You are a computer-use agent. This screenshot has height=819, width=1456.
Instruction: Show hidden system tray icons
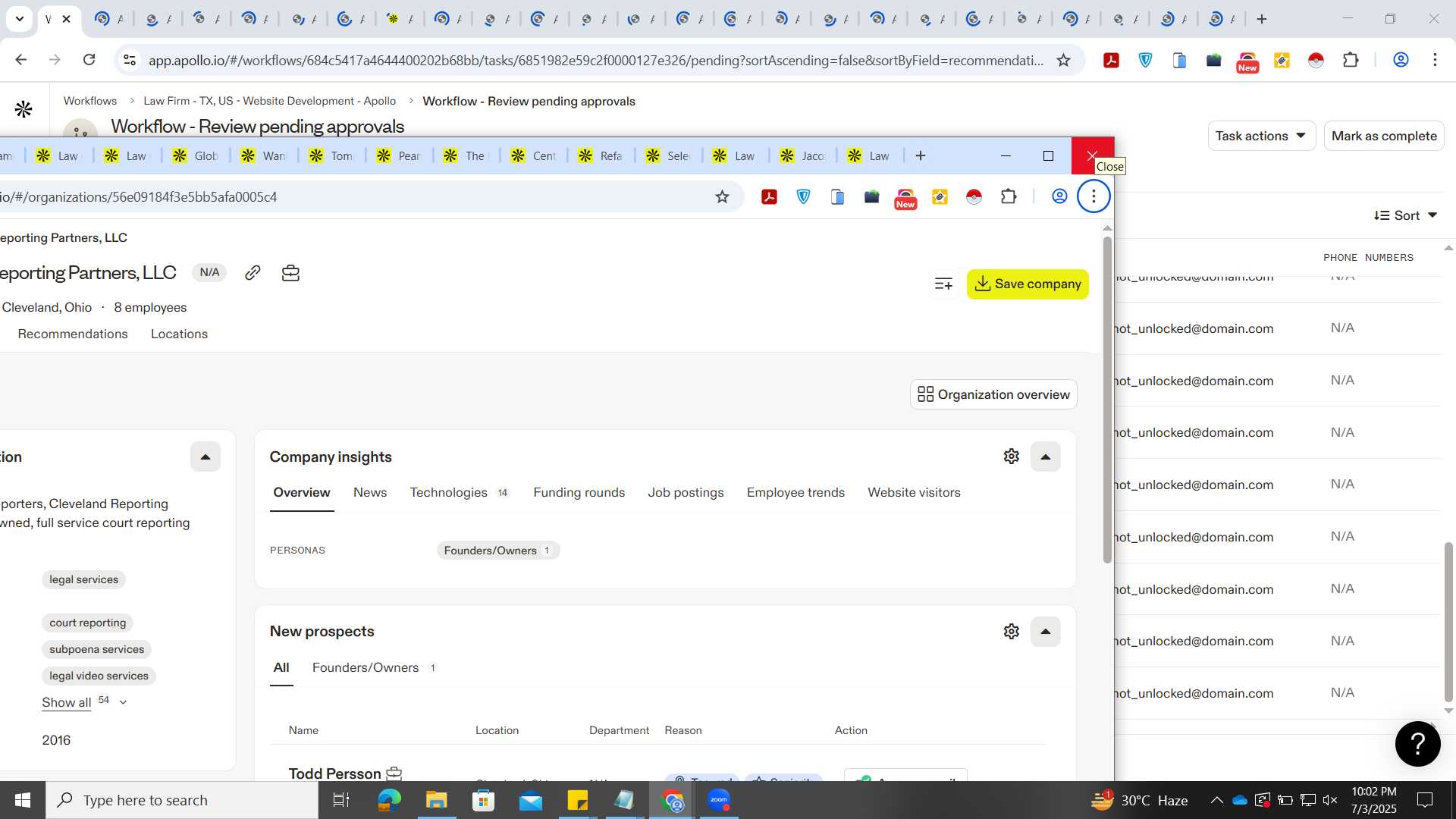[x=1216, y=800]
